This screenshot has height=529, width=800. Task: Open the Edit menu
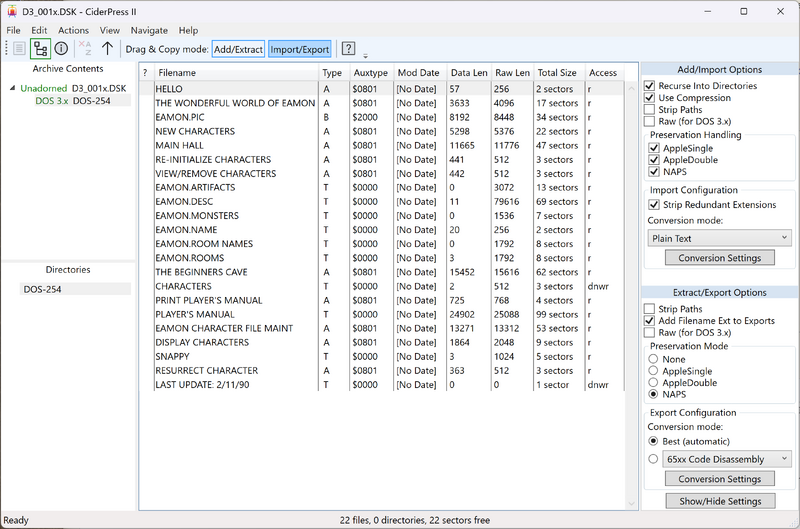(39, 30)
